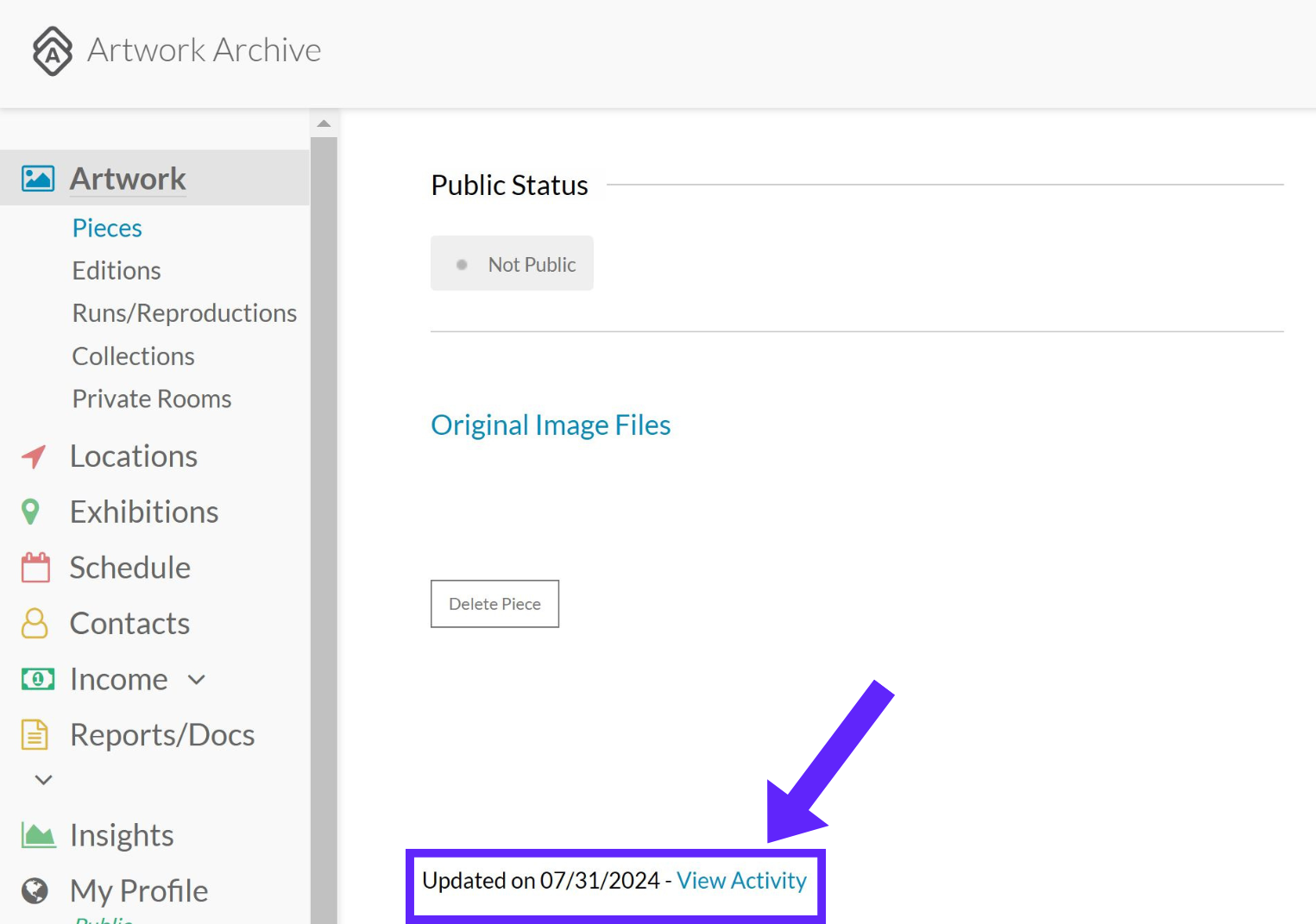
Task: Click the My Profile globe icon
Action: [35, 890]
